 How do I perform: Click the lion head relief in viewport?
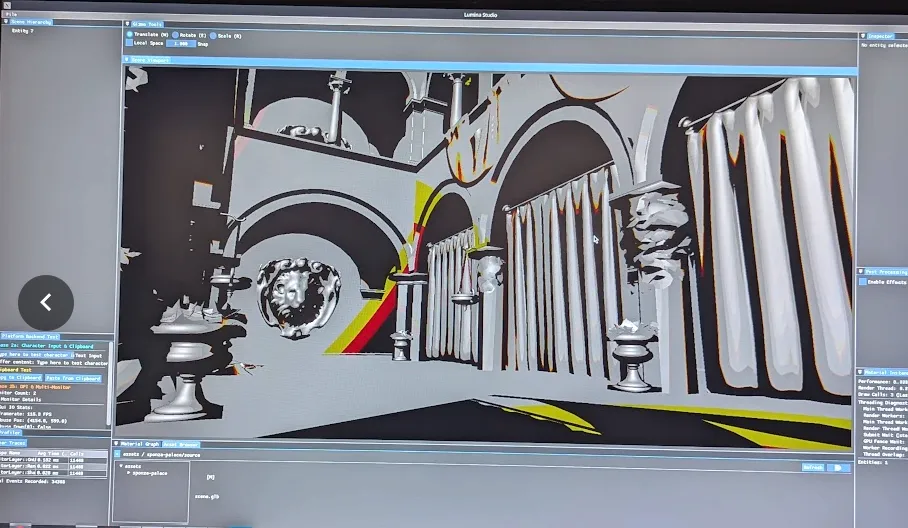pos(298,296)
